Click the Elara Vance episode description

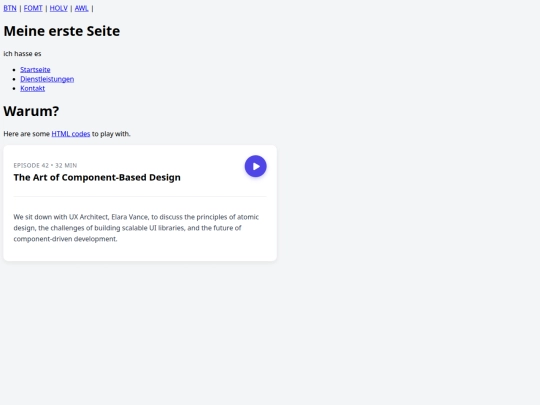(x=136, y=228)
